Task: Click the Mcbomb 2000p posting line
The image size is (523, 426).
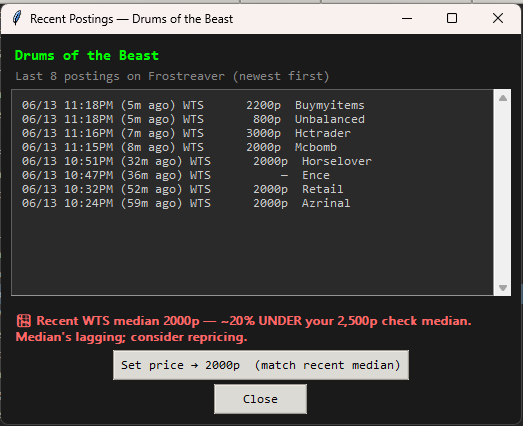Action: pos(179,147)
